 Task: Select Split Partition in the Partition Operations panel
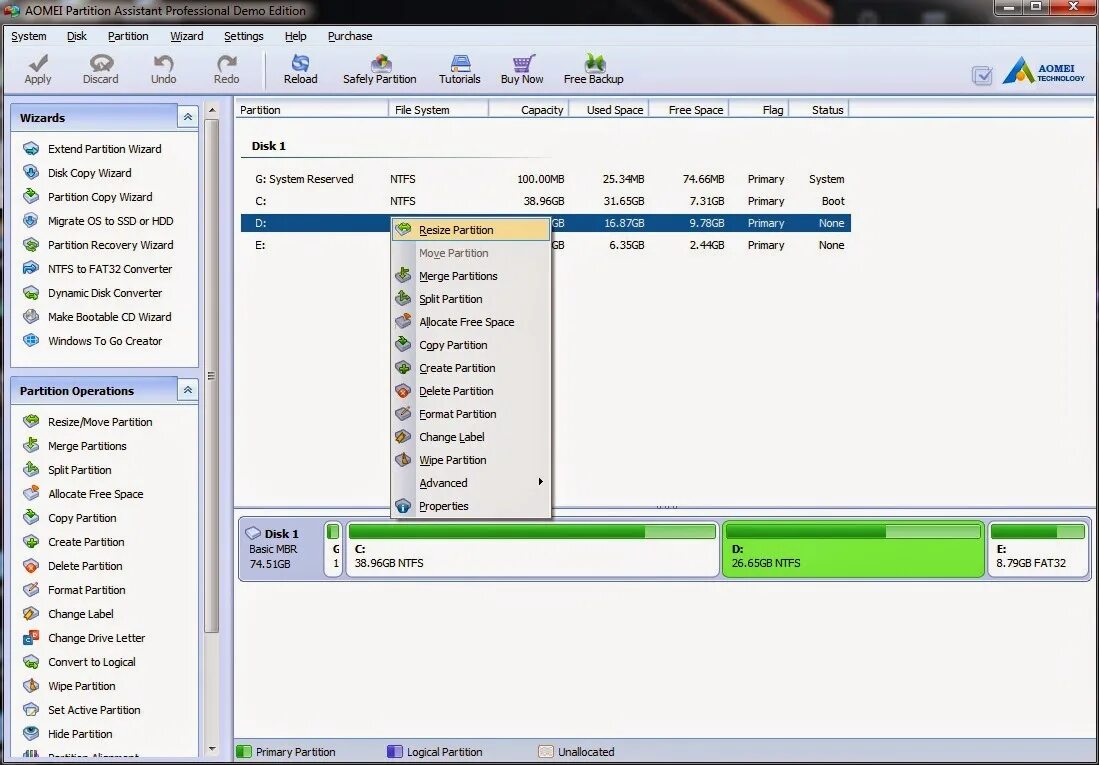(x=80, y=470)
